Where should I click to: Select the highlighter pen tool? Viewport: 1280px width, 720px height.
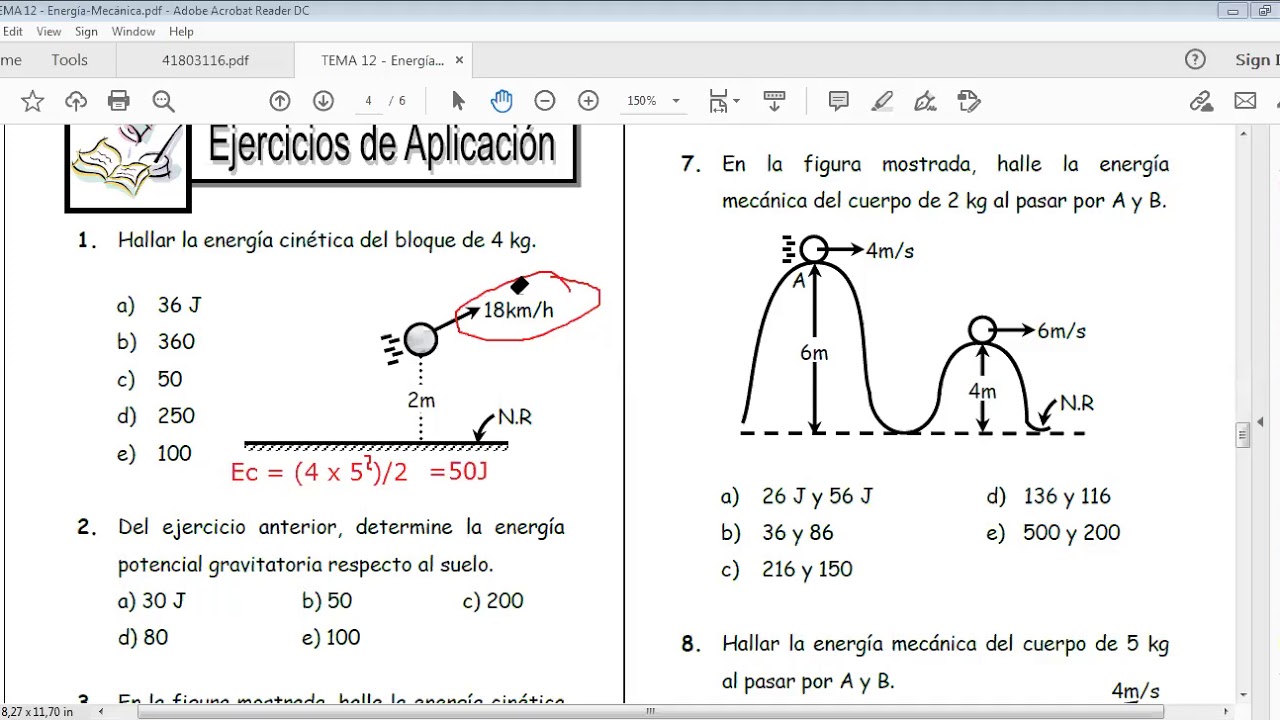[882, 101]
